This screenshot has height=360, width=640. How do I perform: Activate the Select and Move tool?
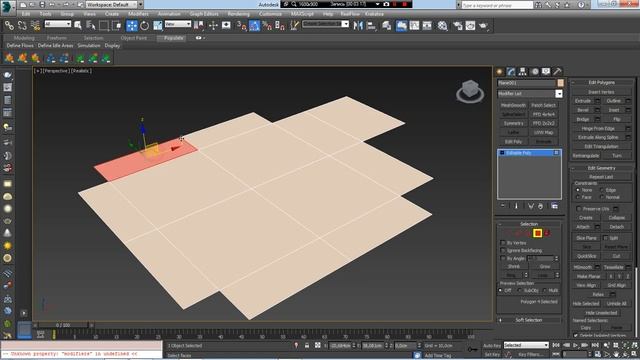(x=132, y=26)
